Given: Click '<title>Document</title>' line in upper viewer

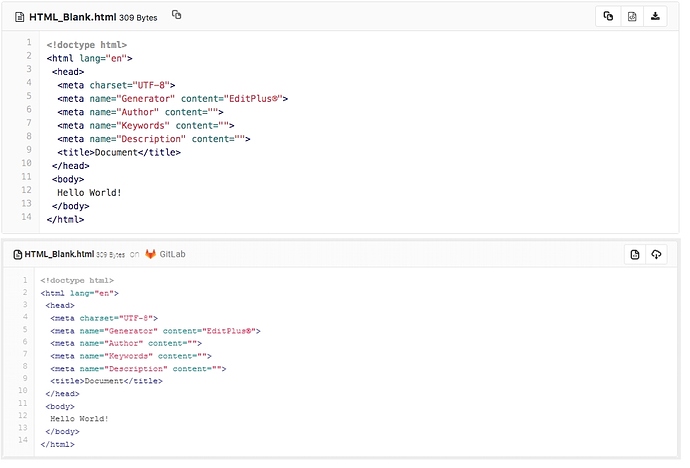Looking at the screenshot, I should click(x=120, y=154).
